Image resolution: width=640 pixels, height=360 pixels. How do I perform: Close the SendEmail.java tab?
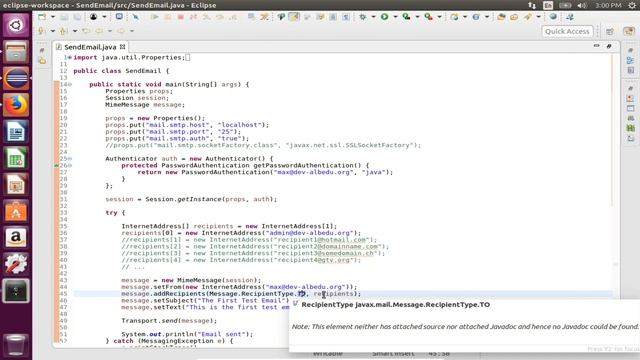[x=122, y=47]
